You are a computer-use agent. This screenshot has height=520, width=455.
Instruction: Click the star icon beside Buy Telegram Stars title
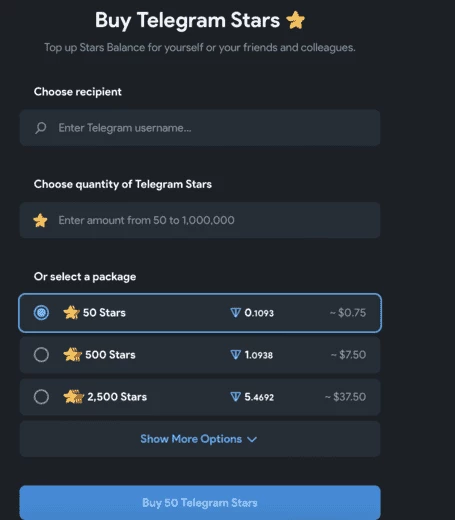295,20
